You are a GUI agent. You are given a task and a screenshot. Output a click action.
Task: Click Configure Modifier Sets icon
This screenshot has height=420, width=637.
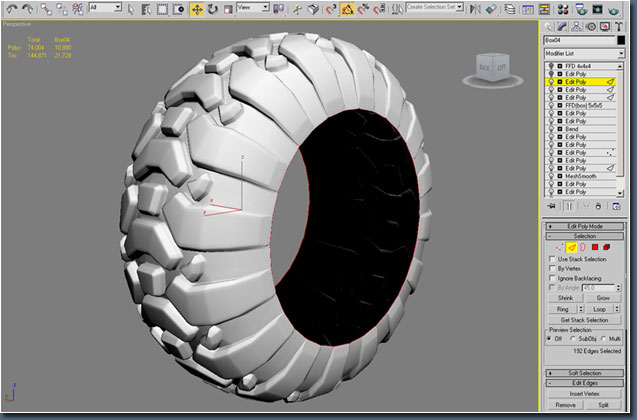tap(616, 206)
